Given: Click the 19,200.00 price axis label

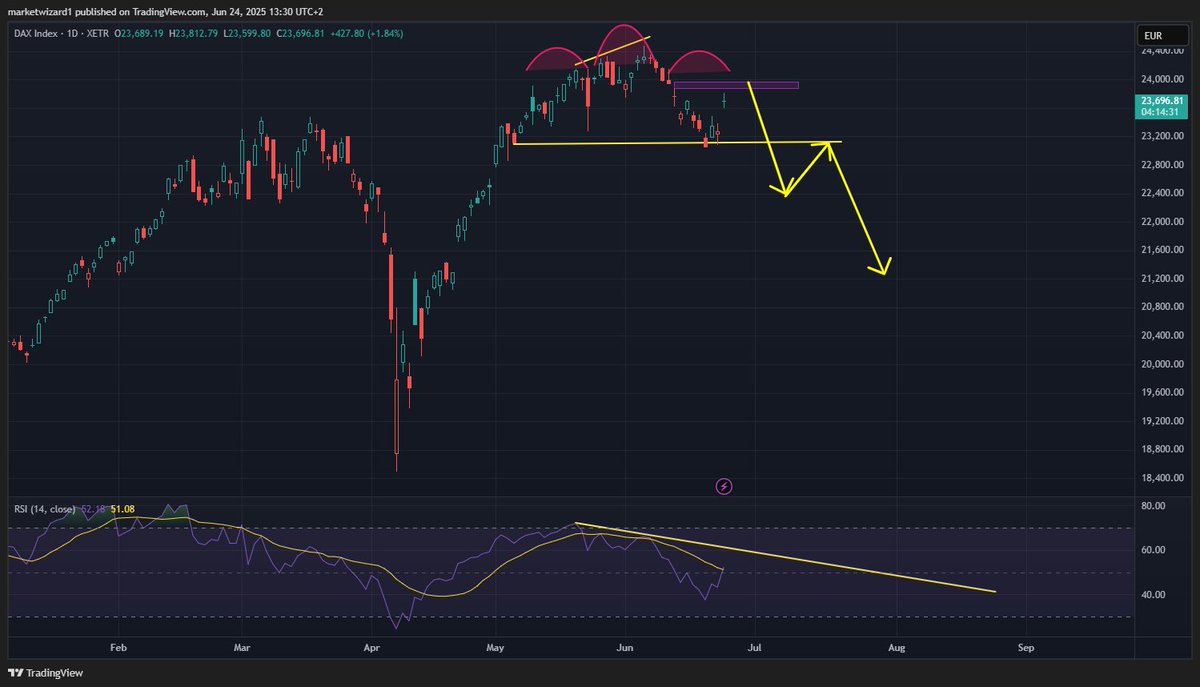Looking at the screenshot, I should pos(1162,421).
